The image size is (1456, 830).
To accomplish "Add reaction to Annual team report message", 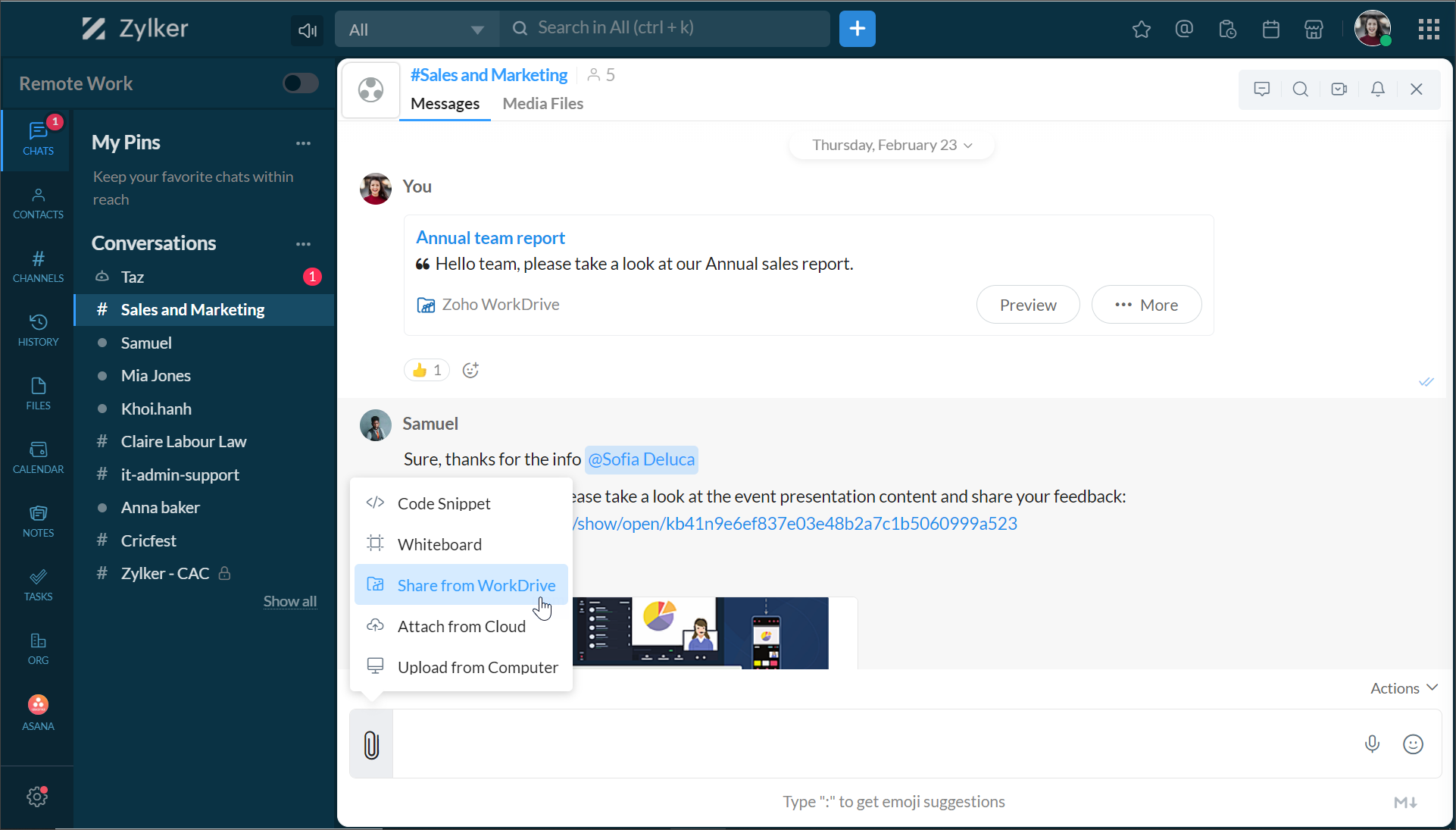I will pyautogui.click(x=470, y=370).
